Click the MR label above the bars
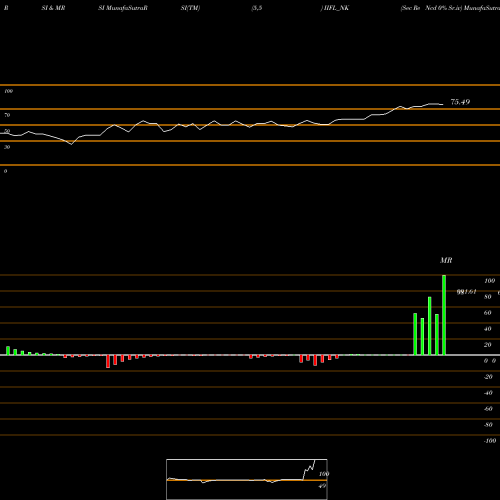 pyautogui.click(x=446, y=260)
